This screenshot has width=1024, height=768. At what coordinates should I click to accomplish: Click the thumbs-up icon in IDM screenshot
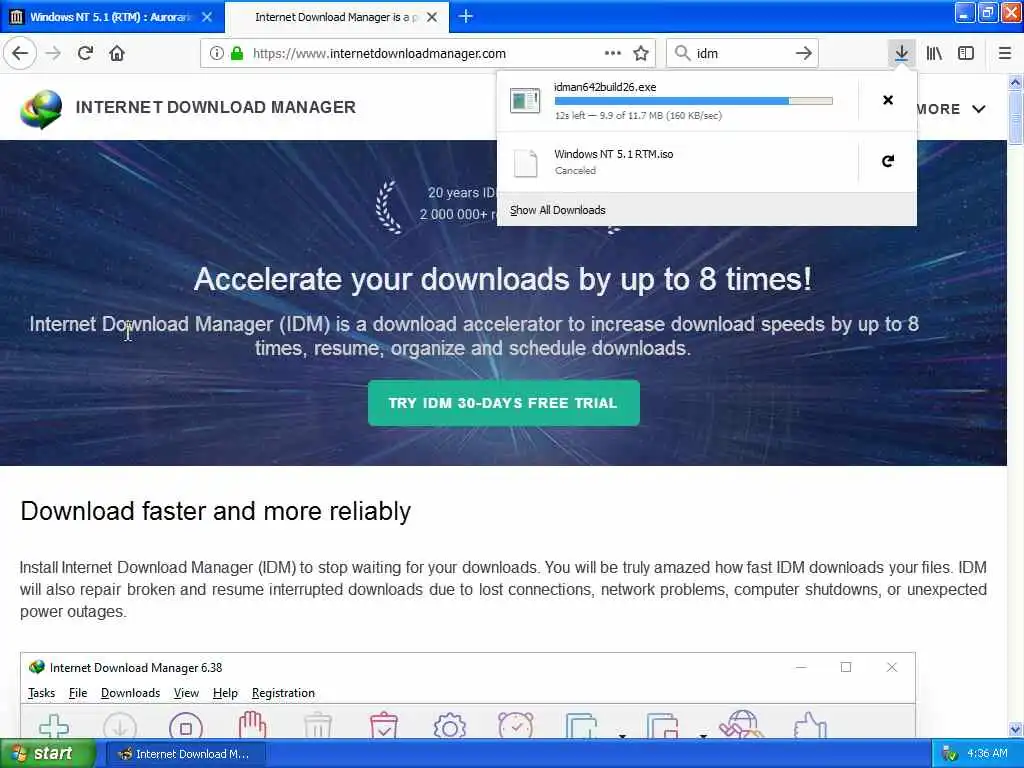(810, 726)
